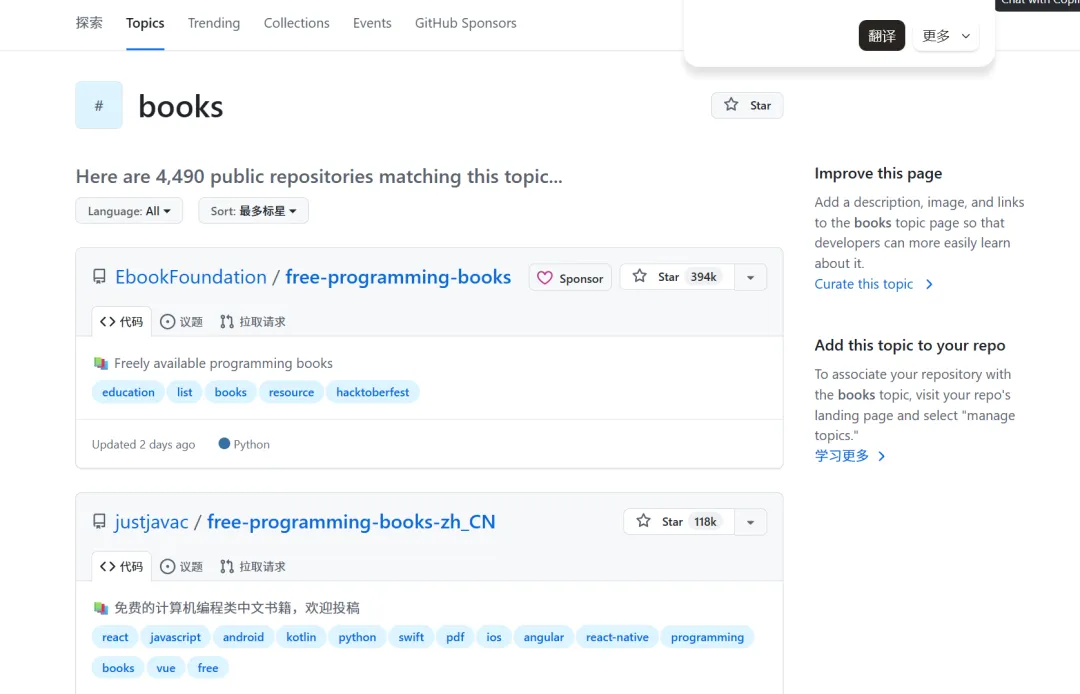Open the justjavac owner link
This screenshot has width=1080, height=694.
tap(152, 522)
